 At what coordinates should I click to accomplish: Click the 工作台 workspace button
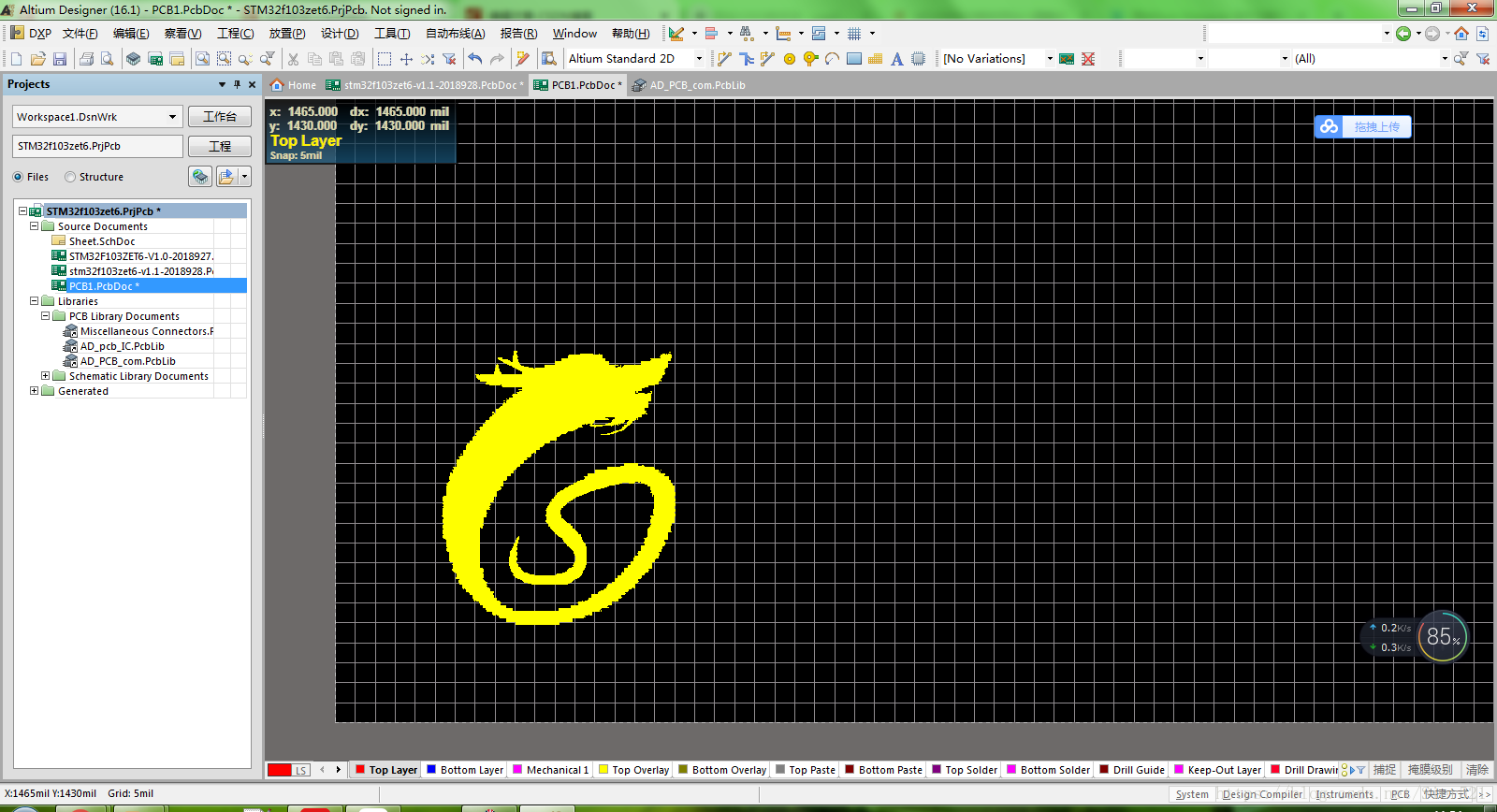click(x=220, y=117)
